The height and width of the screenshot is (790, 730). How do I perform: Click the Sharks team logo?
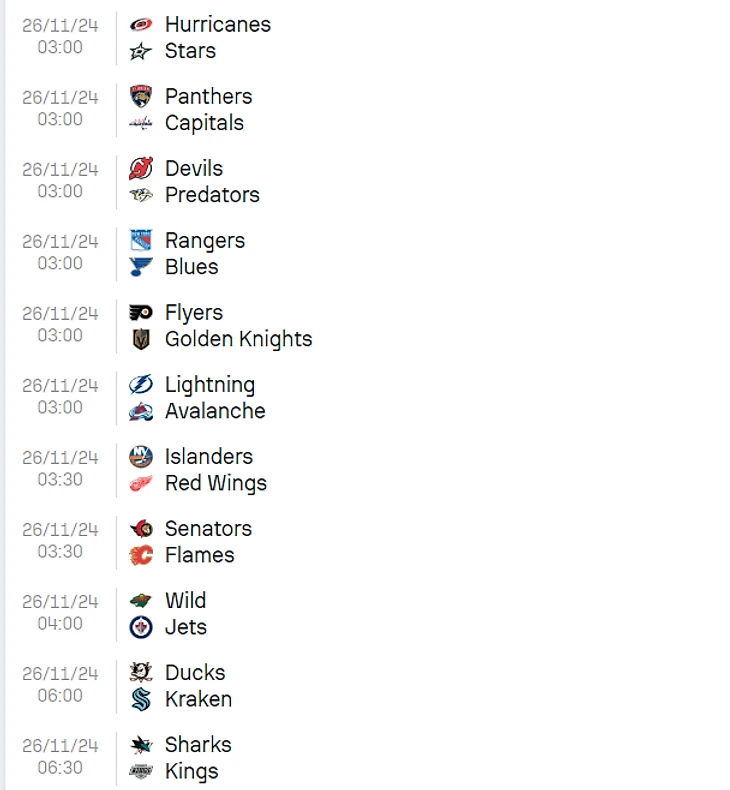(x=141, y=745)
